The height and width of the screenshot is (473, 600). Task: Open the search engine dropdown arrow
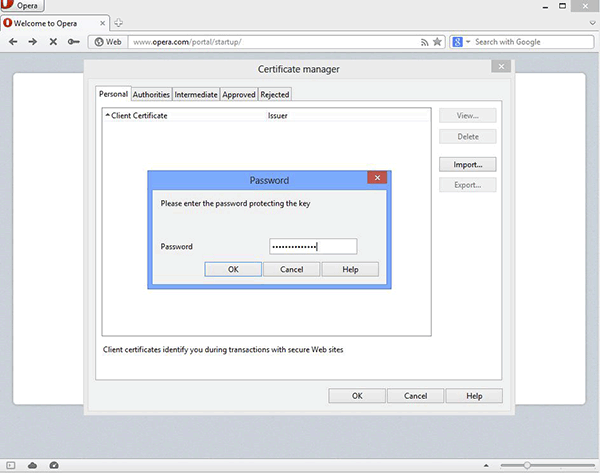(x=468, y=42)
